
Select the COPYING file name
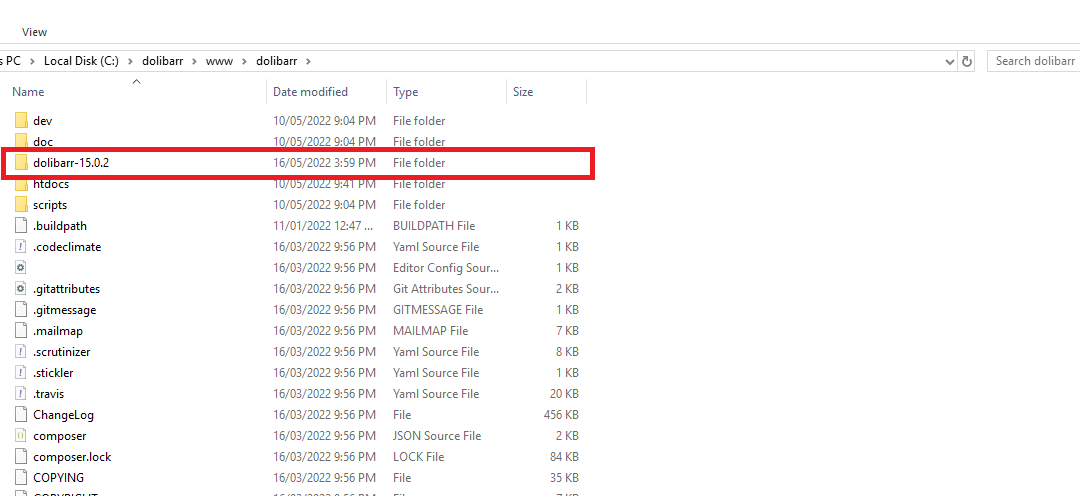[x=59, y=477]
